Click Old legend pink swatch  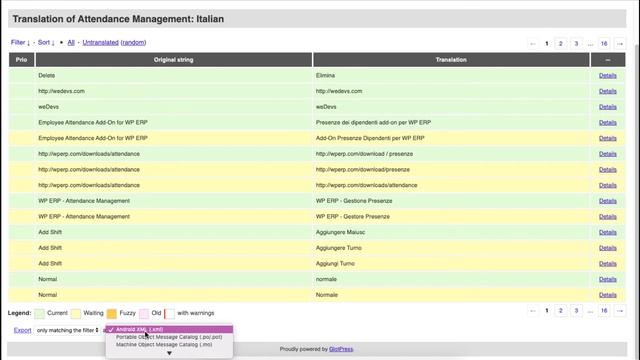coord(144,313)
